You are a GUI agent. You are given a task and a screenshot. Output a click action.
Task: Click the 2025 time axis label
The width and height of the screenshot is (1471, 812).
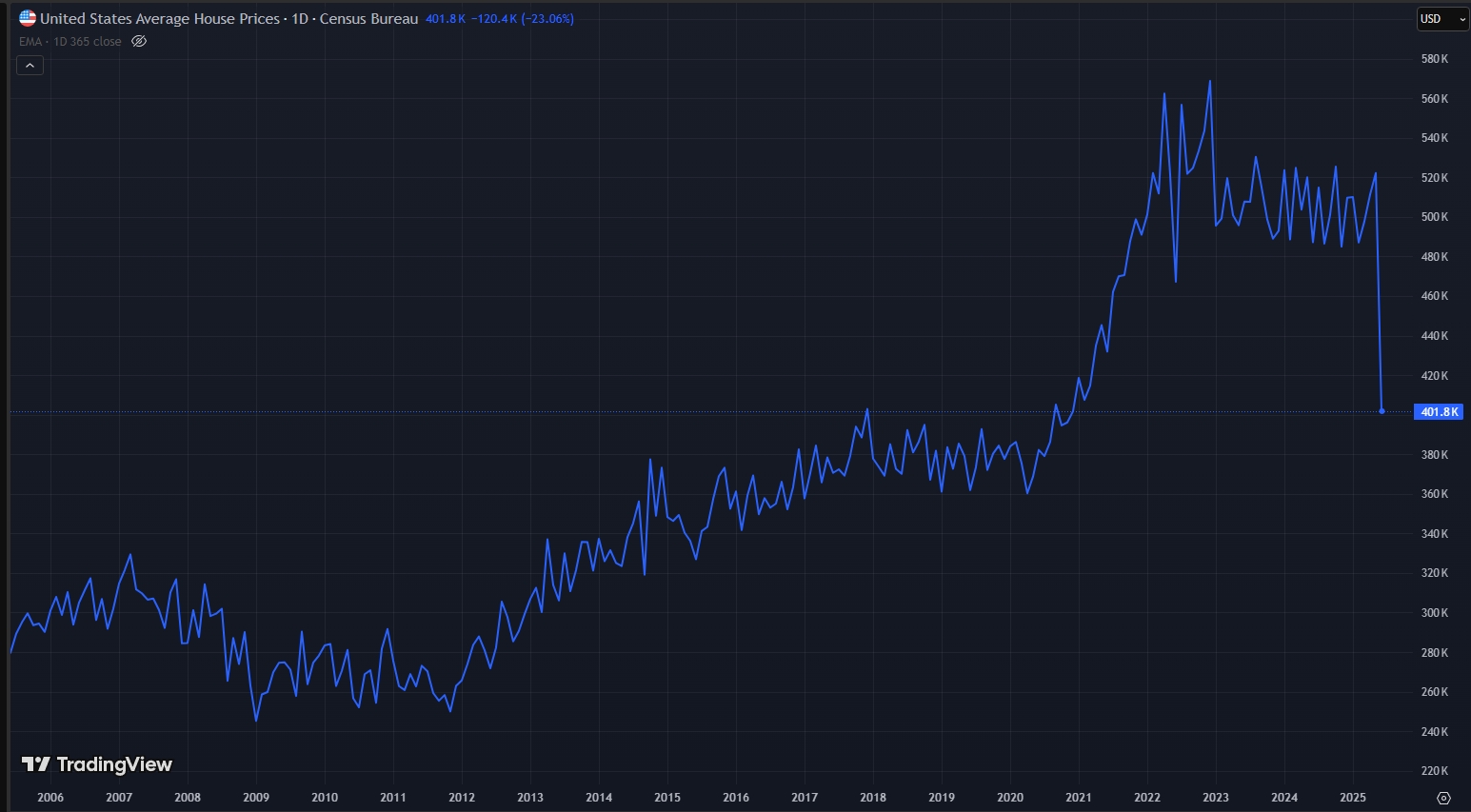1353,798
